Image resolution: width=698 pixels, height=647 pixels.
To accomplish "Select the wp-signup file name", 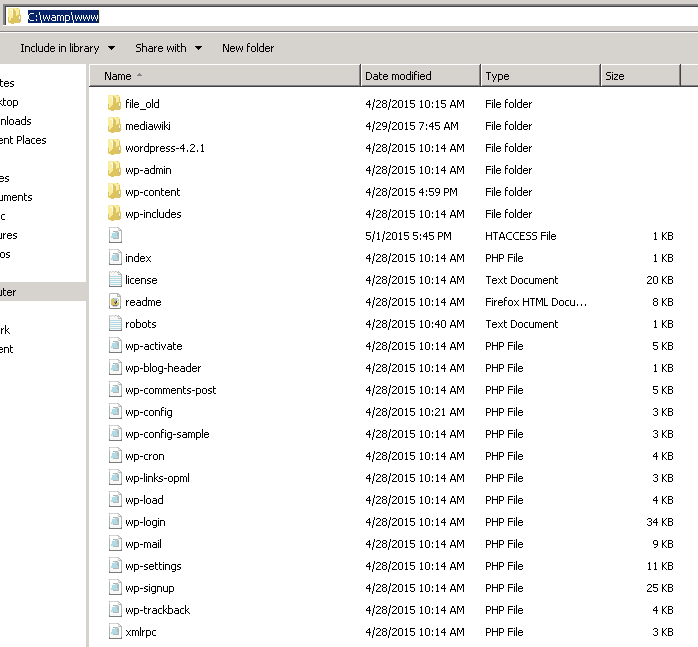I will (150, 588).
